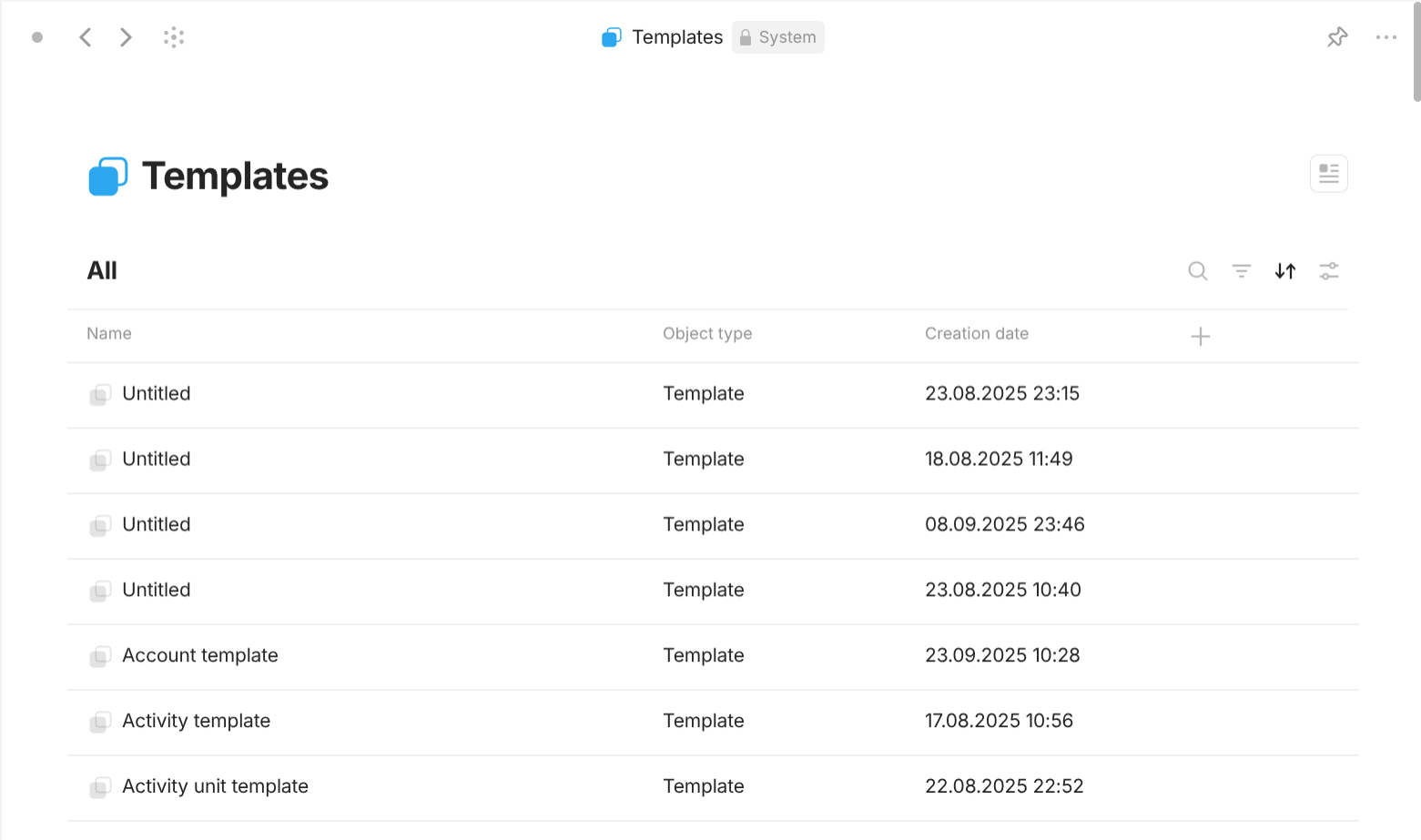Click the blue Templates icon beside title
The height and width of the screenshot is (840, 1421).
(x=107, y=177)
